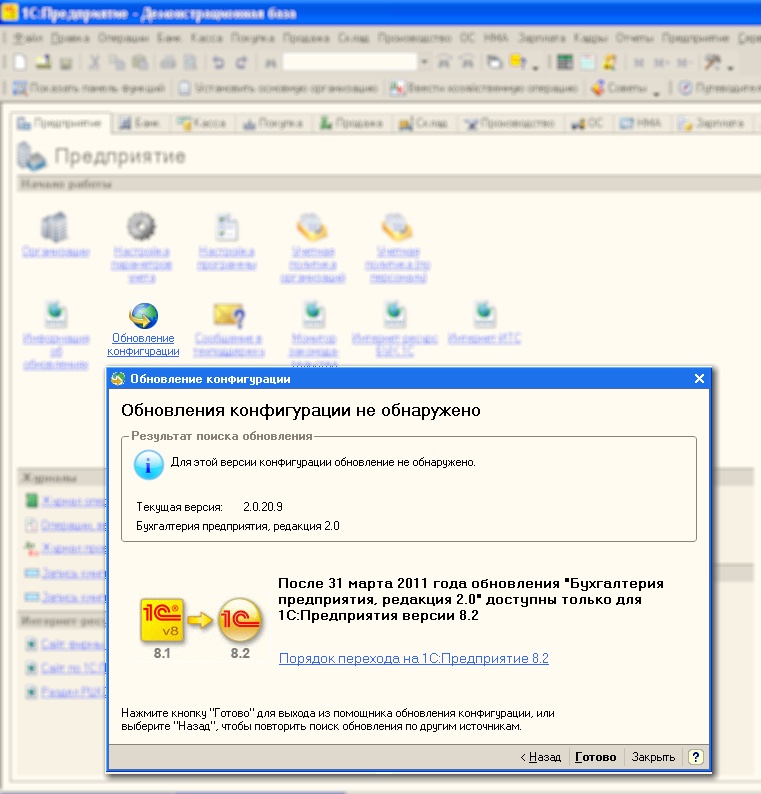Open the Банк menu in the menu bar
Screen dimensions: 761x794
pyautogui.click(x=169, y=38)
